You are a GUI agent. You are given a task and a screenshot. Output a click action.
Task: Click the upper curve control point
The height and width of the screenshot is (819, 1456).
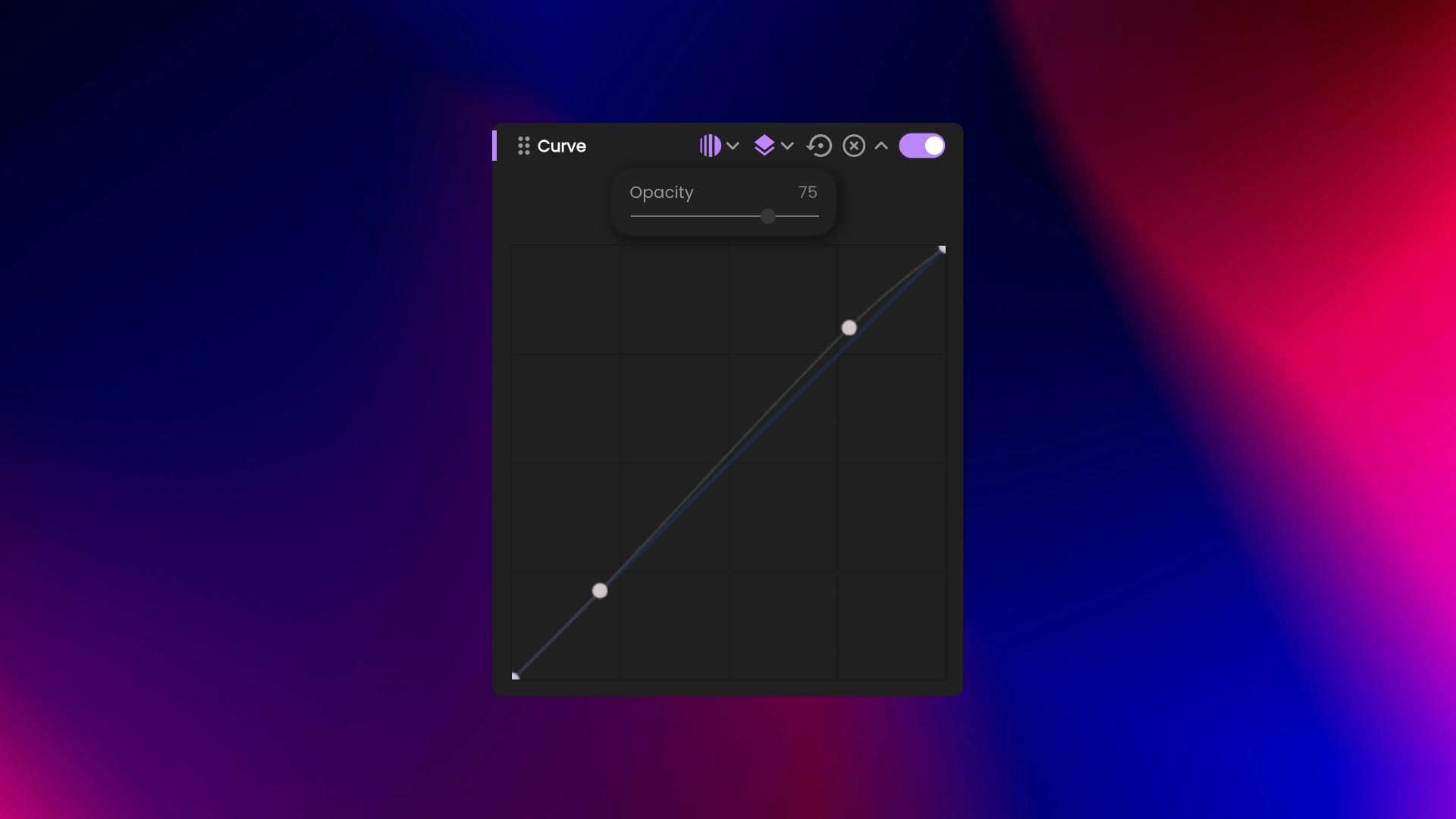pyautogui.click(x=849, y=328)
